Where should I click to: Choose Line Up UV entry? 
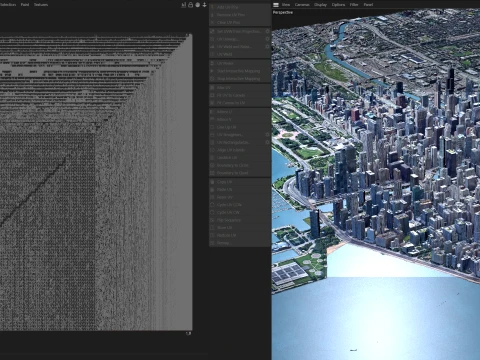point(239,127)
